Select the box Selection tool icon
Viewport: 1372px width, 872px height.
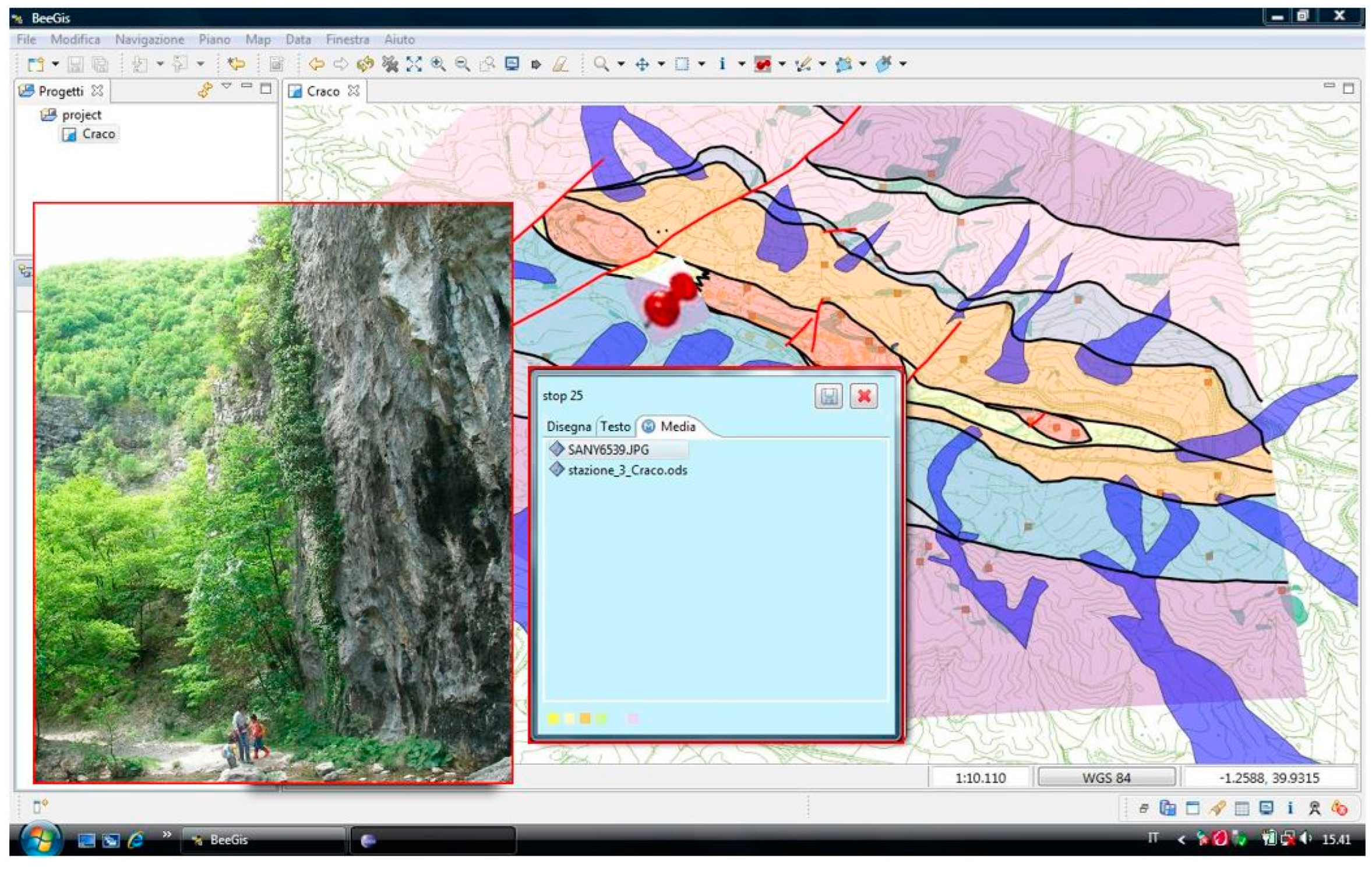click(682, 64)
